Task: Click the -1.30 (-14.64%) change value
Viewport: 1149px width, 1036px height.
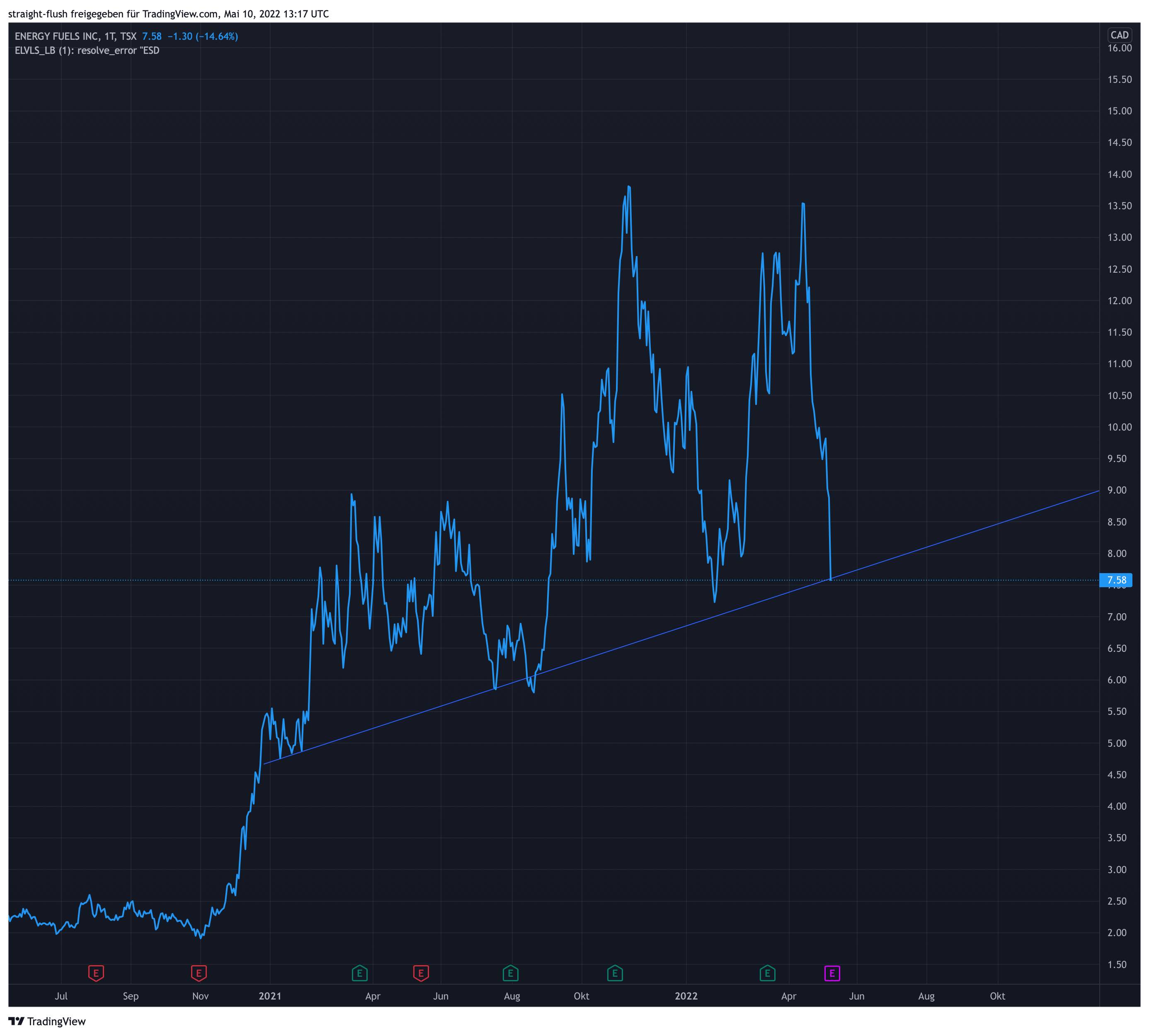Action: click(x=203, y=36)
